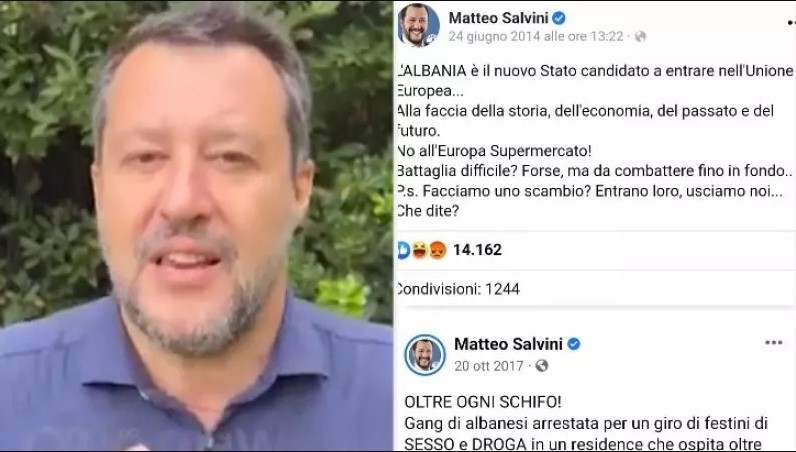Click the verified badge on the 2017 post
This screenshot has width=796, height=452.
pos(574,344)
